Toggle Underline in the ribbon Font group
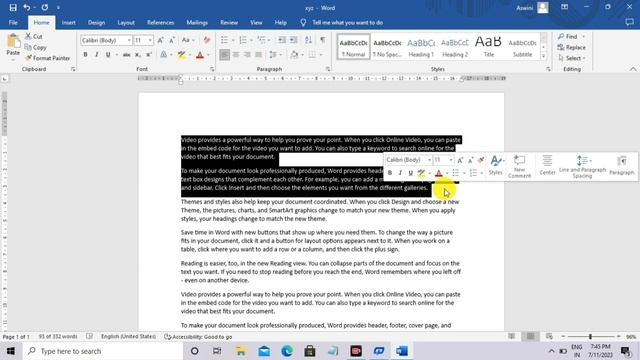 [108, 54]
